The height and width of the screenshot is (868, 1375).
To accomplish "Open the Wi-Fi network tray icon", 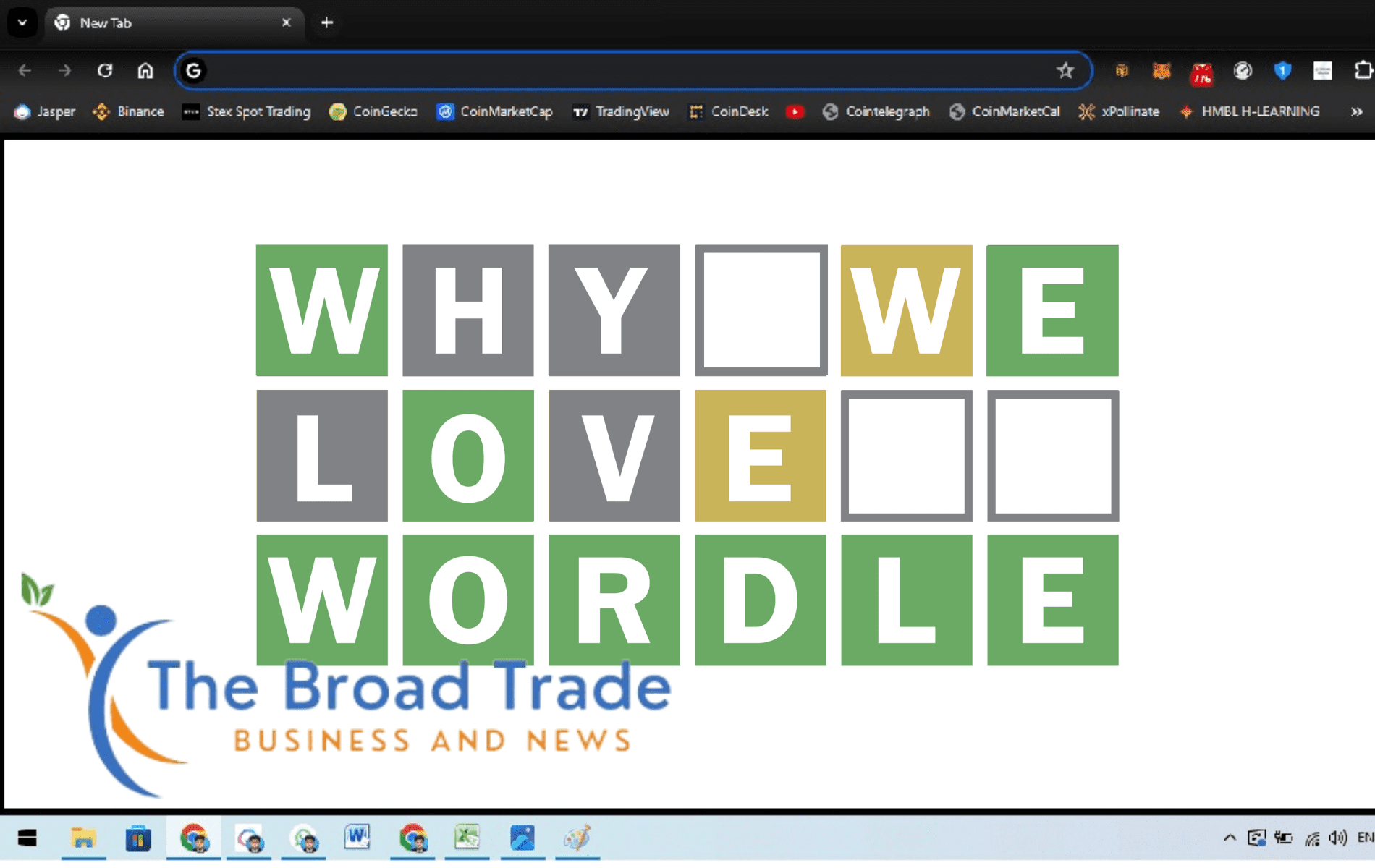I will coord(1311,838).
